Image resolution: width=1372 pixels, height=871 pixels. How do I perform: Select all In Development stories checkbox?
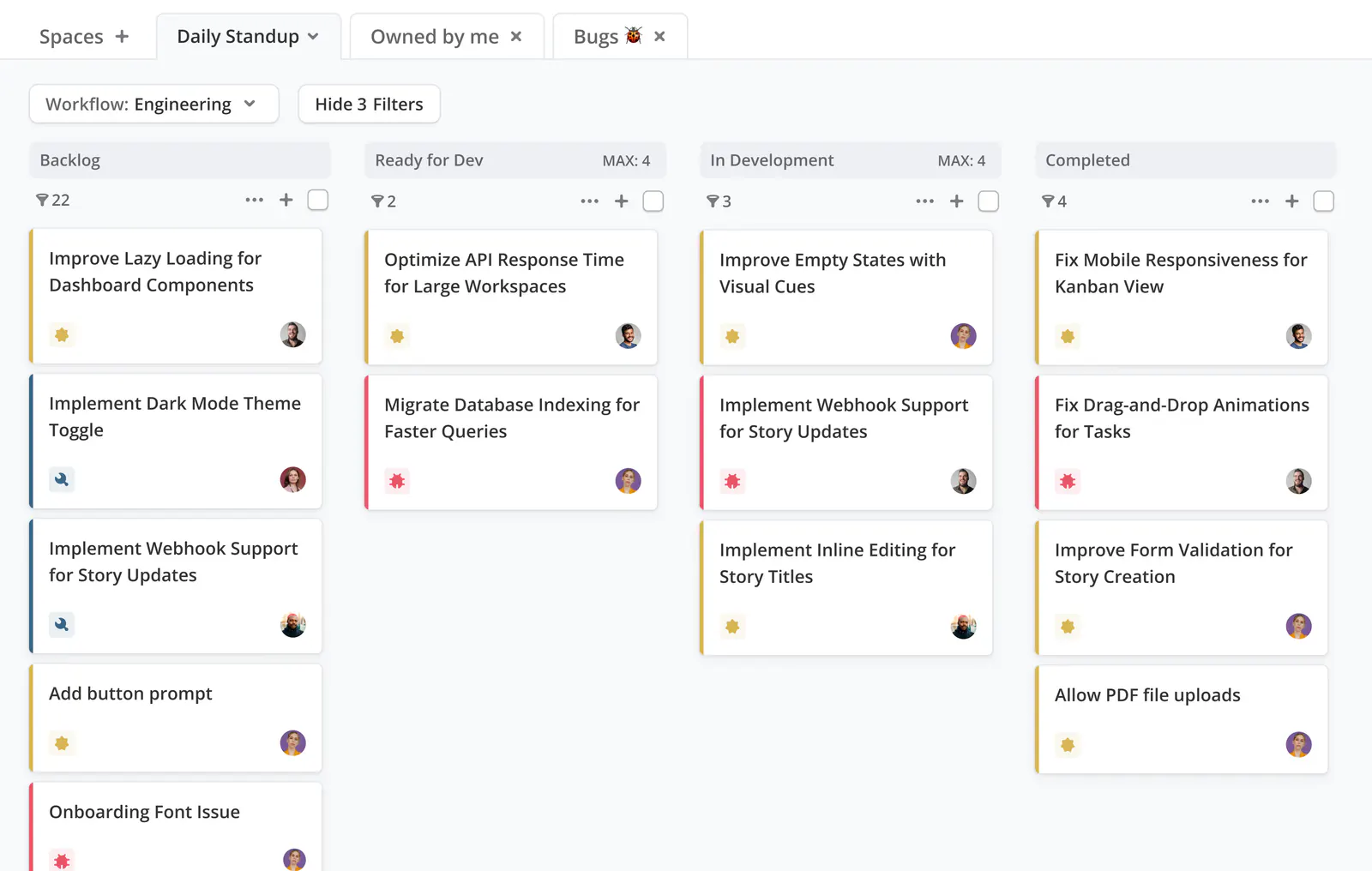point(989,201)
